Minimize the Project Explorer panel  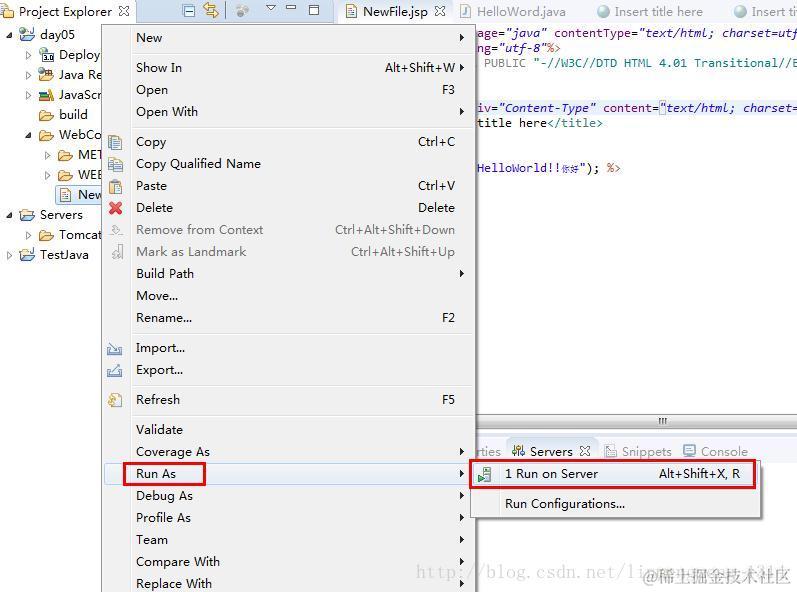[291, 8]
